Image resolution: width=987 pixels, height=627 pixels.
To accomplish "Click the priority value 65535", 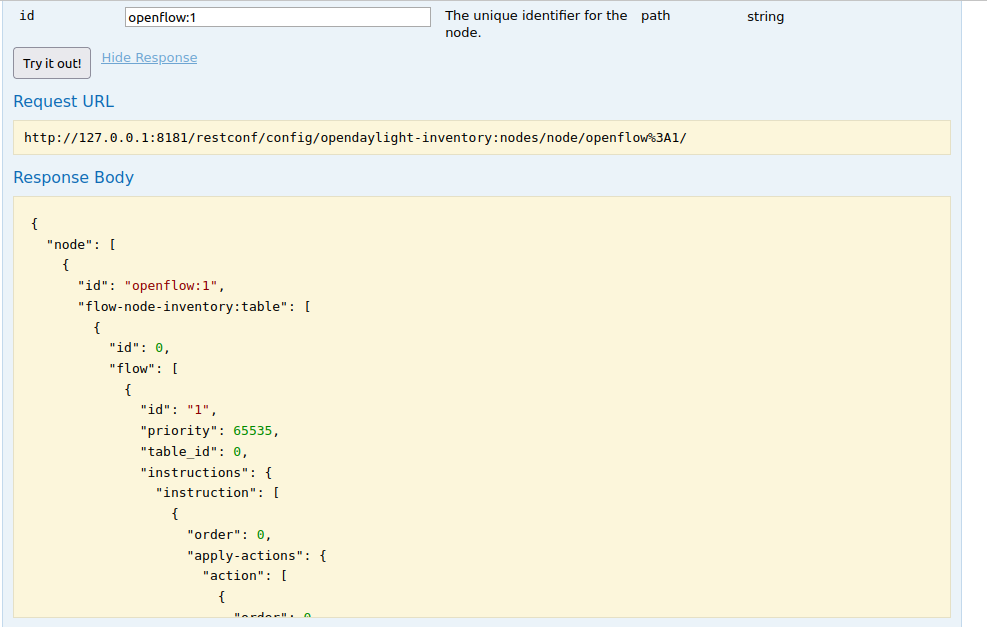I will tap(255, 430).
